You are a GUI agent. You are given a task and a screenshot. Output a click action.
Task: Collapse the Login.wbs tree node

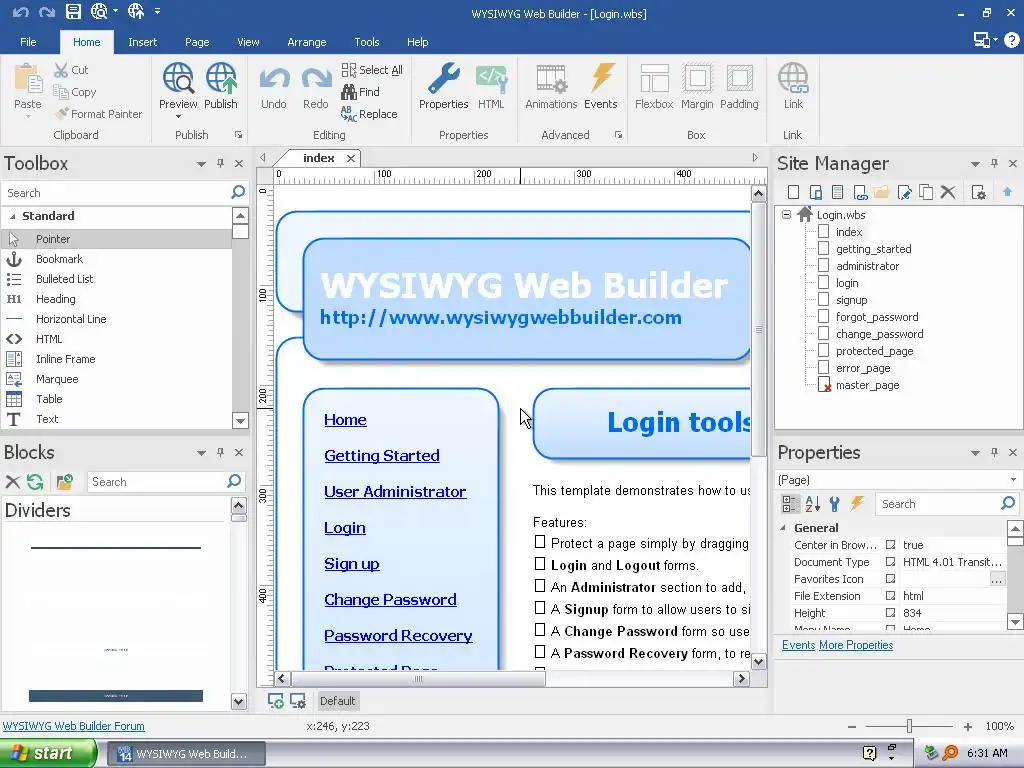(x=786, y=214)
